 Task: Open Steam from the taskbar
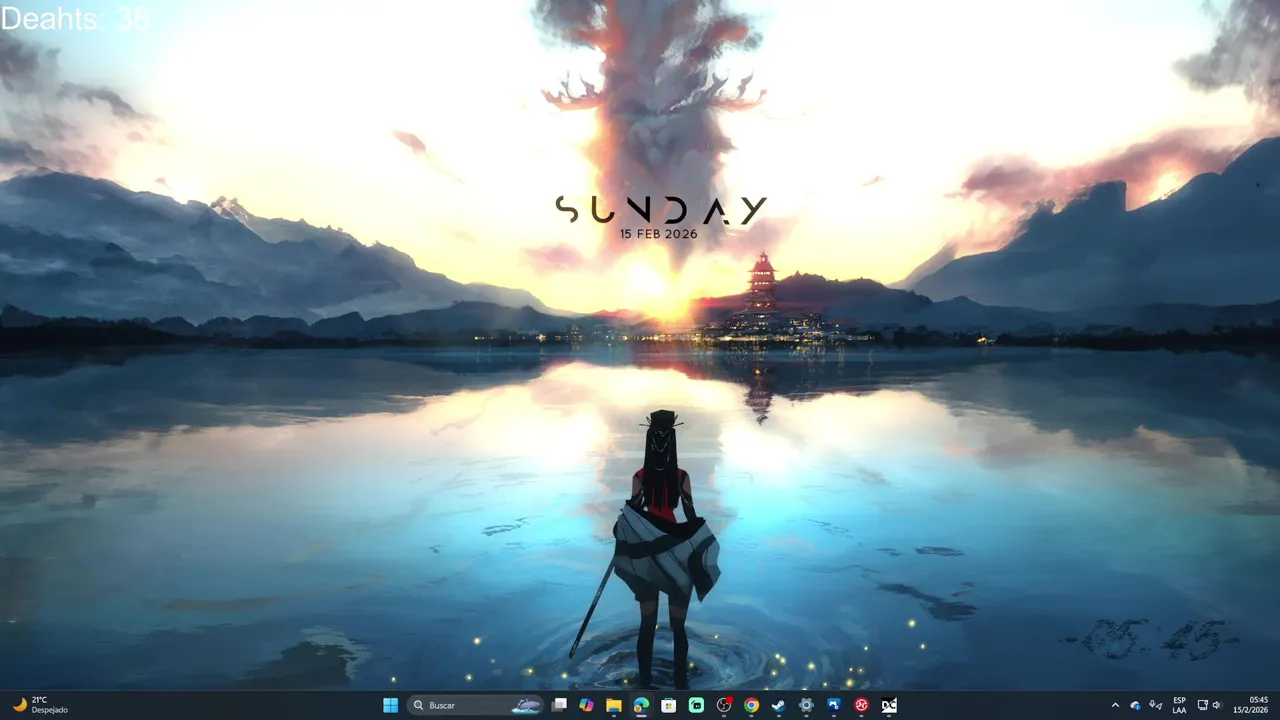click(779, 705)
